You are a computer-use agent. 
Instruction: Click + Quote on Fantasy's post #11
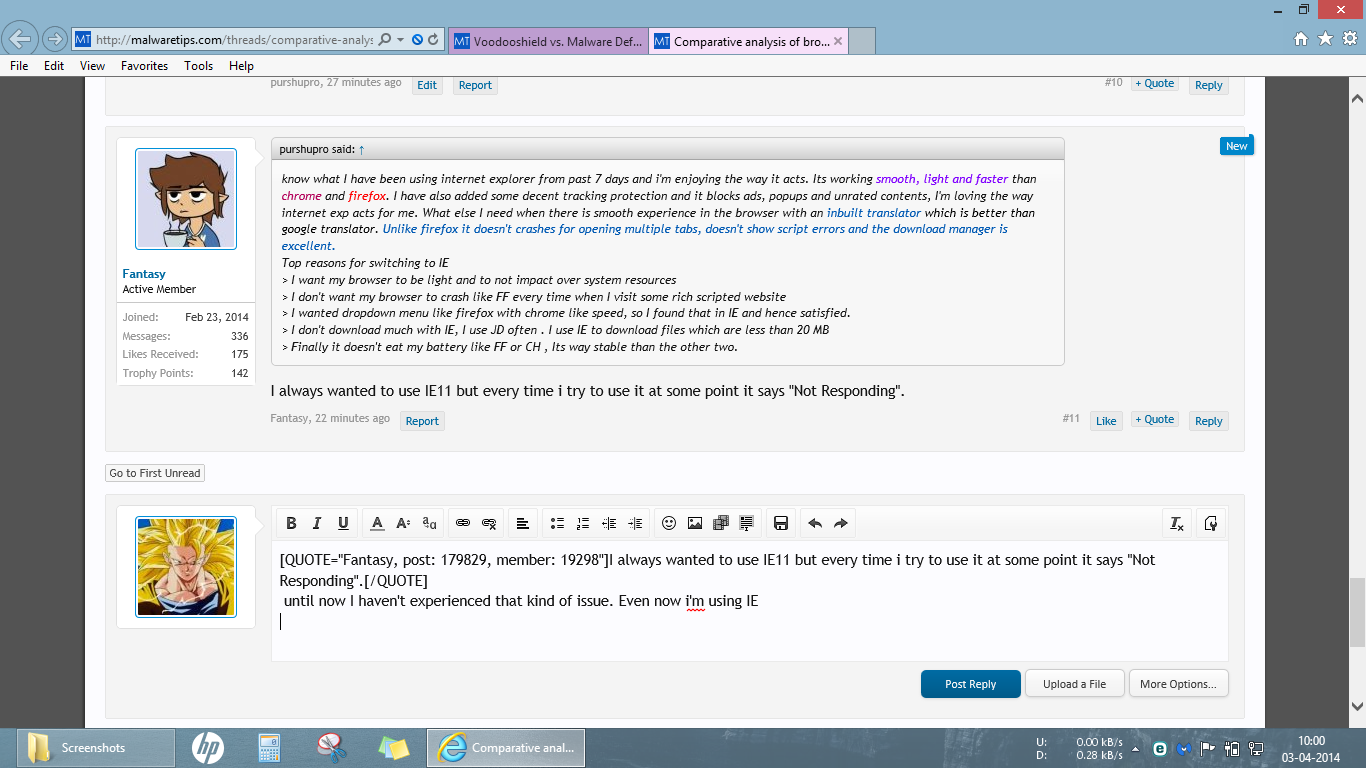point(1154,420)
